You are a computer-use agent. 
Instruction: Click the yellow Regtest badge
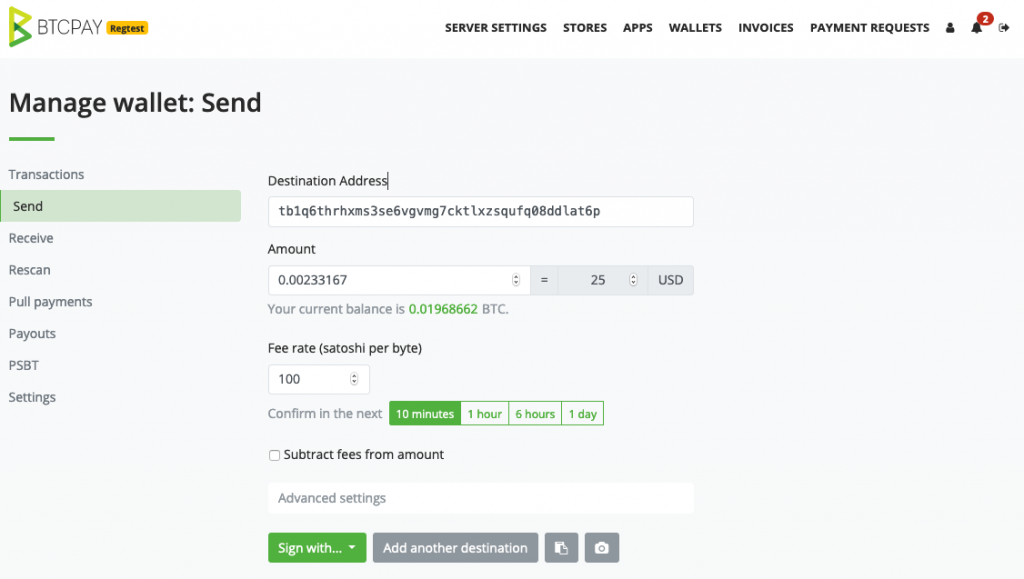127,28
